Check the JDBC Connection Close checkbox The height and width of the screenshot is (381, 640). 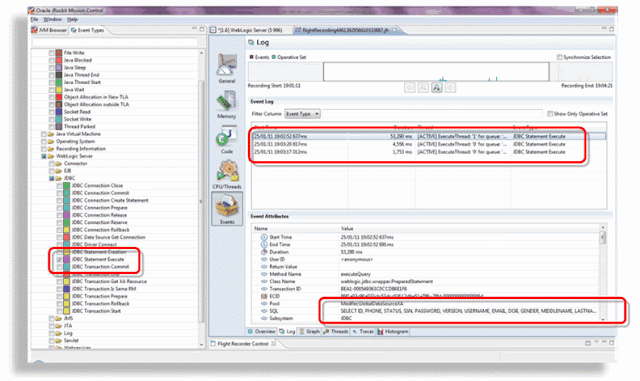(60, 185)
